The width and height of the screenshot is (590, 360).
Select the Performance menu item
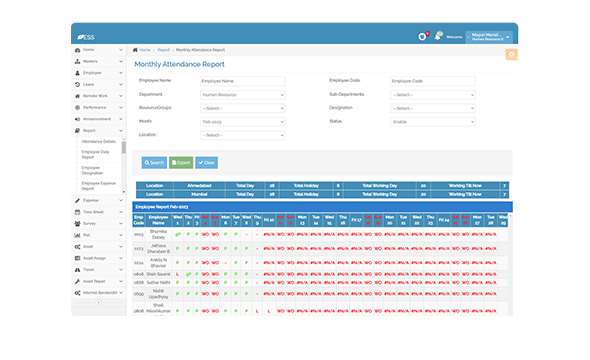[x=98, y=108]
